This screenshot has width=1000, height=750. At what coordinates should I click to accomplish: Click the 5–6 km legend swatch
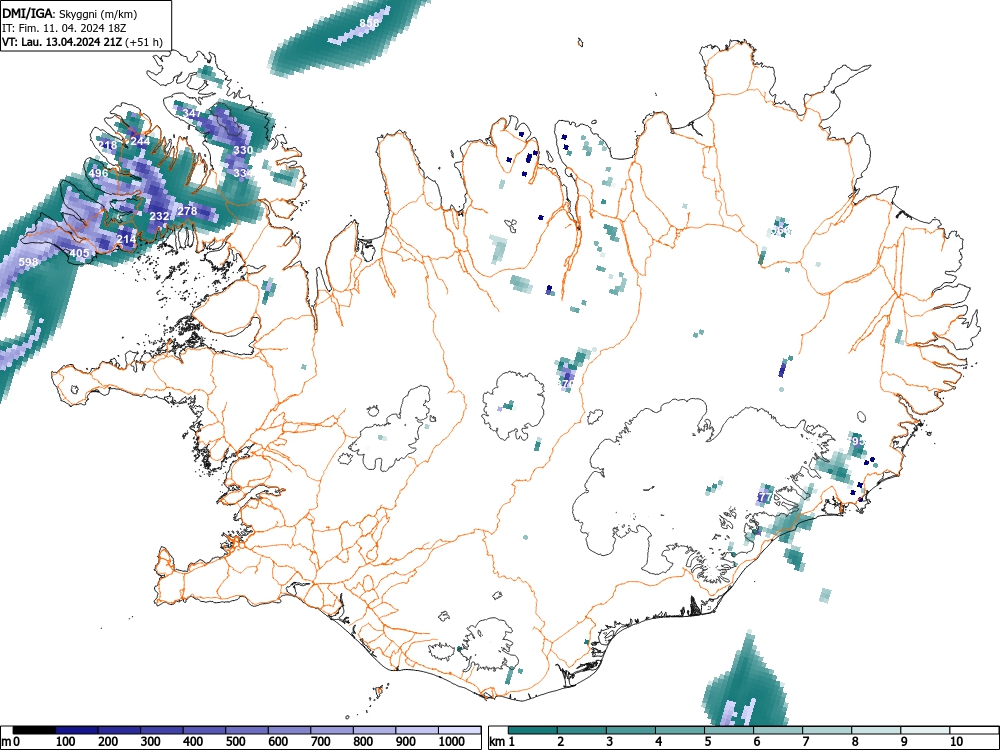pyautogui.click(x=729, y=730)
